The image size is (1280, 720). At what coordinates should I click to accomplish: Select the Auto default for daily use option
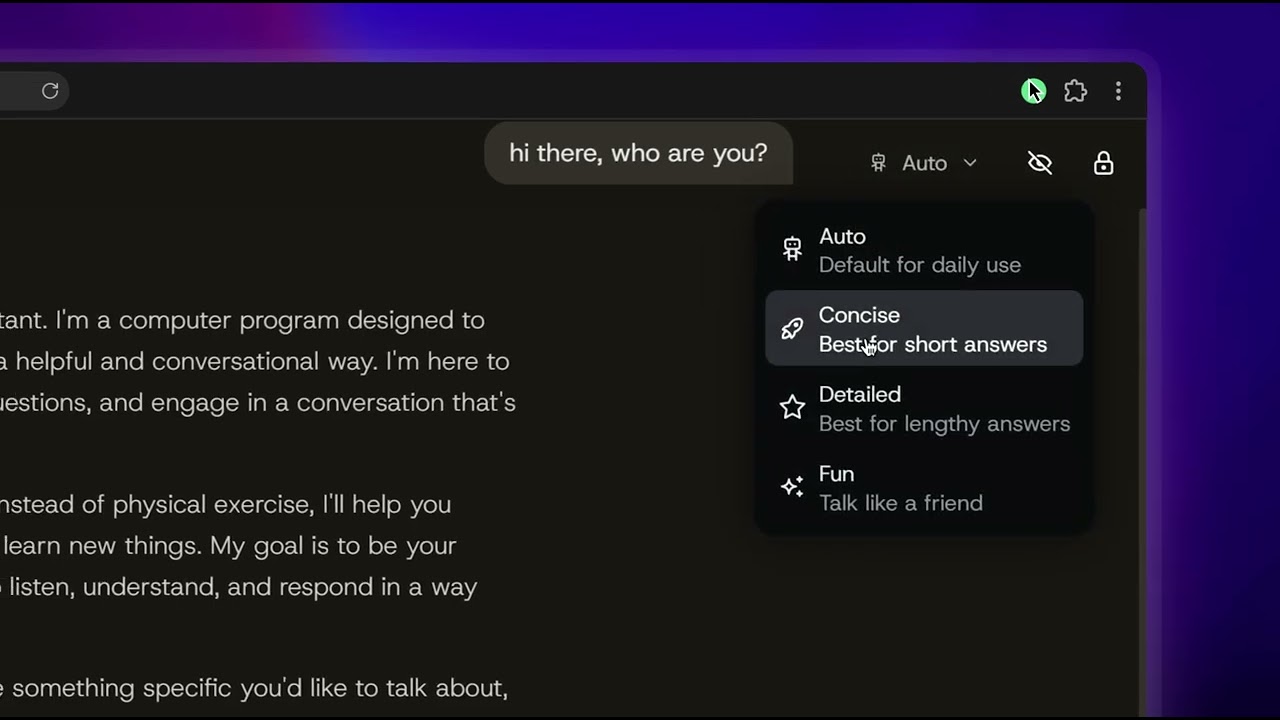[x=920, y=250]
